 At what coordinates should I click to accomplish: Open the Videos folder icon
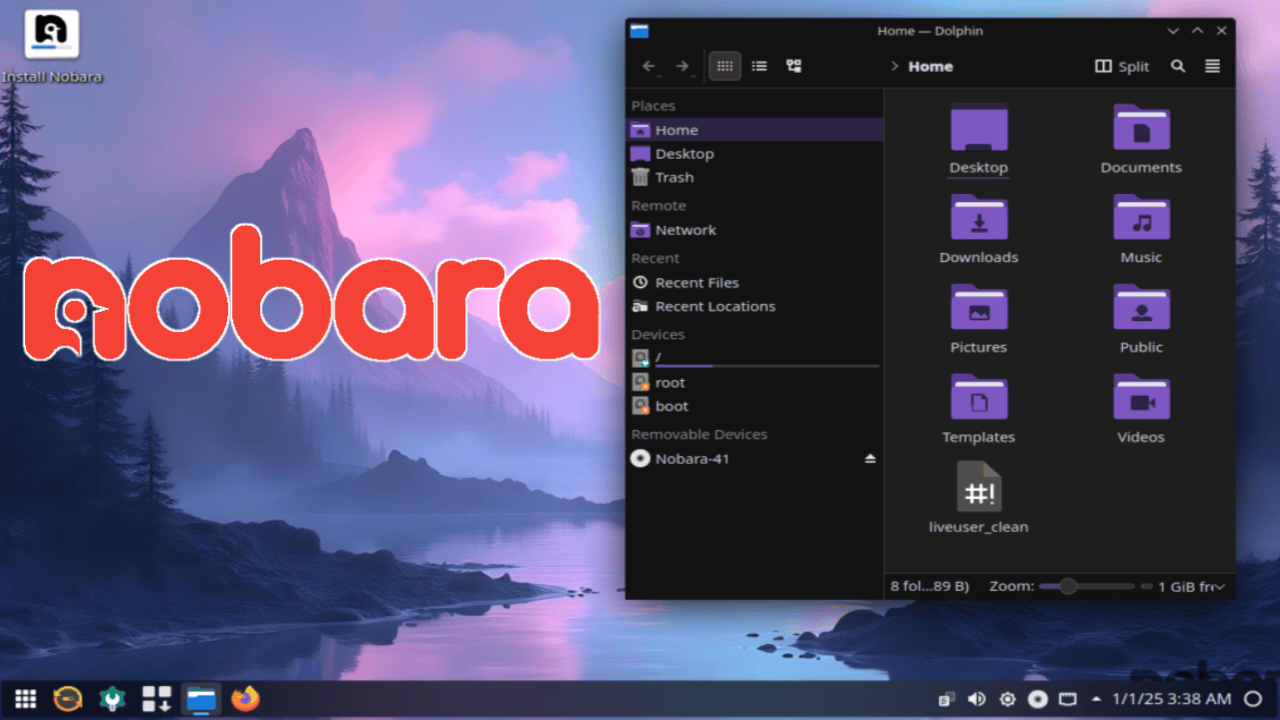click(x=1141, y=398)
